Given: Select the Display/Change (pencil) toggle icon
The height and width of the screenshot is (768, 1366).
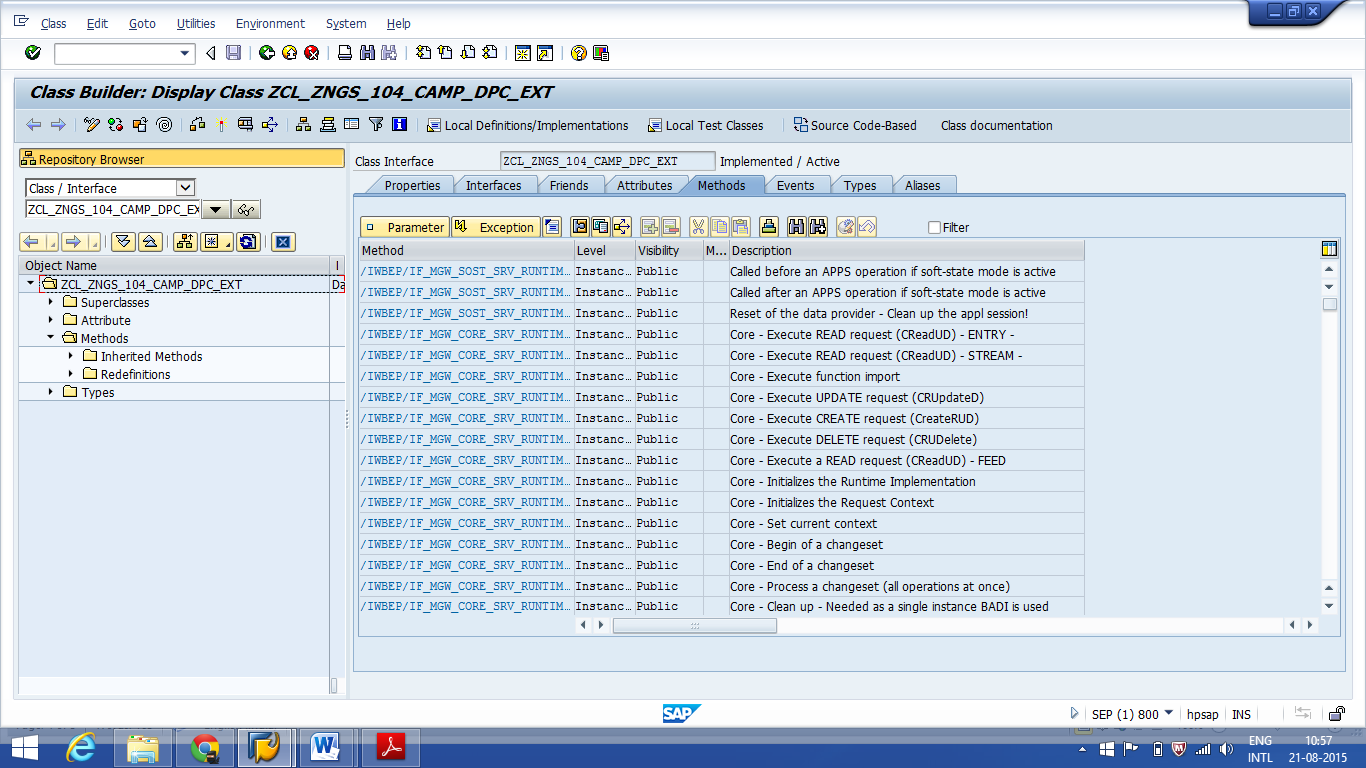Looking at the screenshot, I should (x=92, y=125).
